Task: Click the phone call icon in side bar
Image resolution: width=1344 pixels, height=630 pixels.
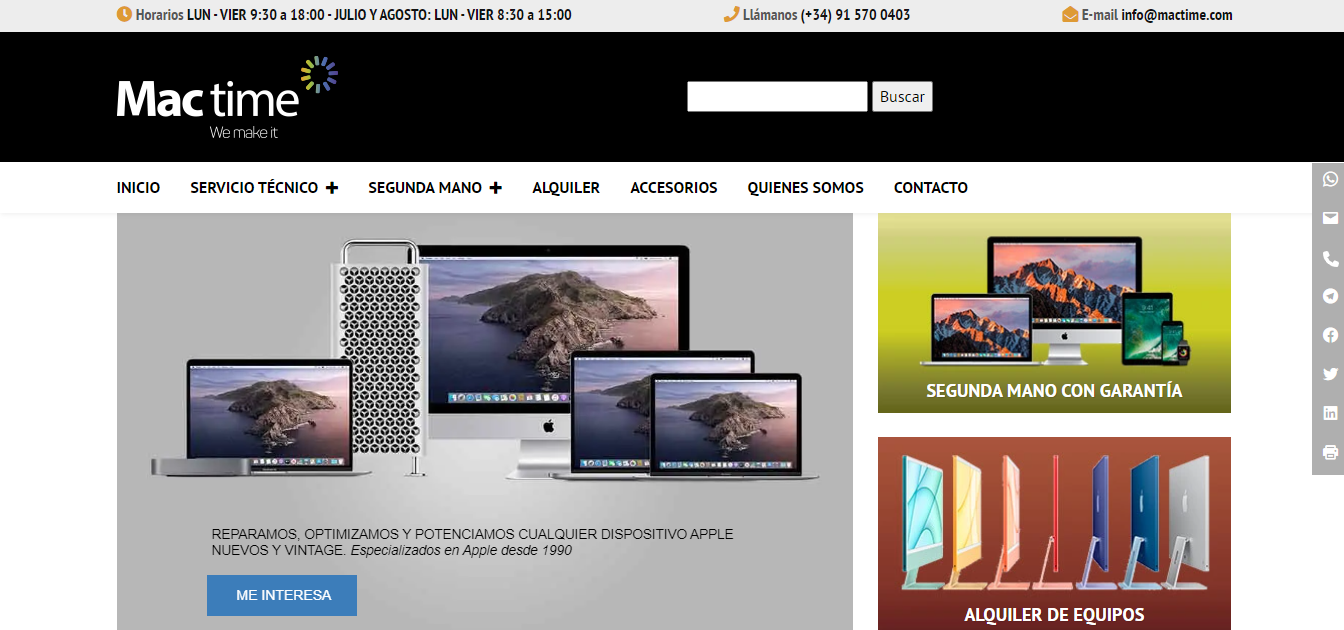Action: click(x=1330, y=258)
